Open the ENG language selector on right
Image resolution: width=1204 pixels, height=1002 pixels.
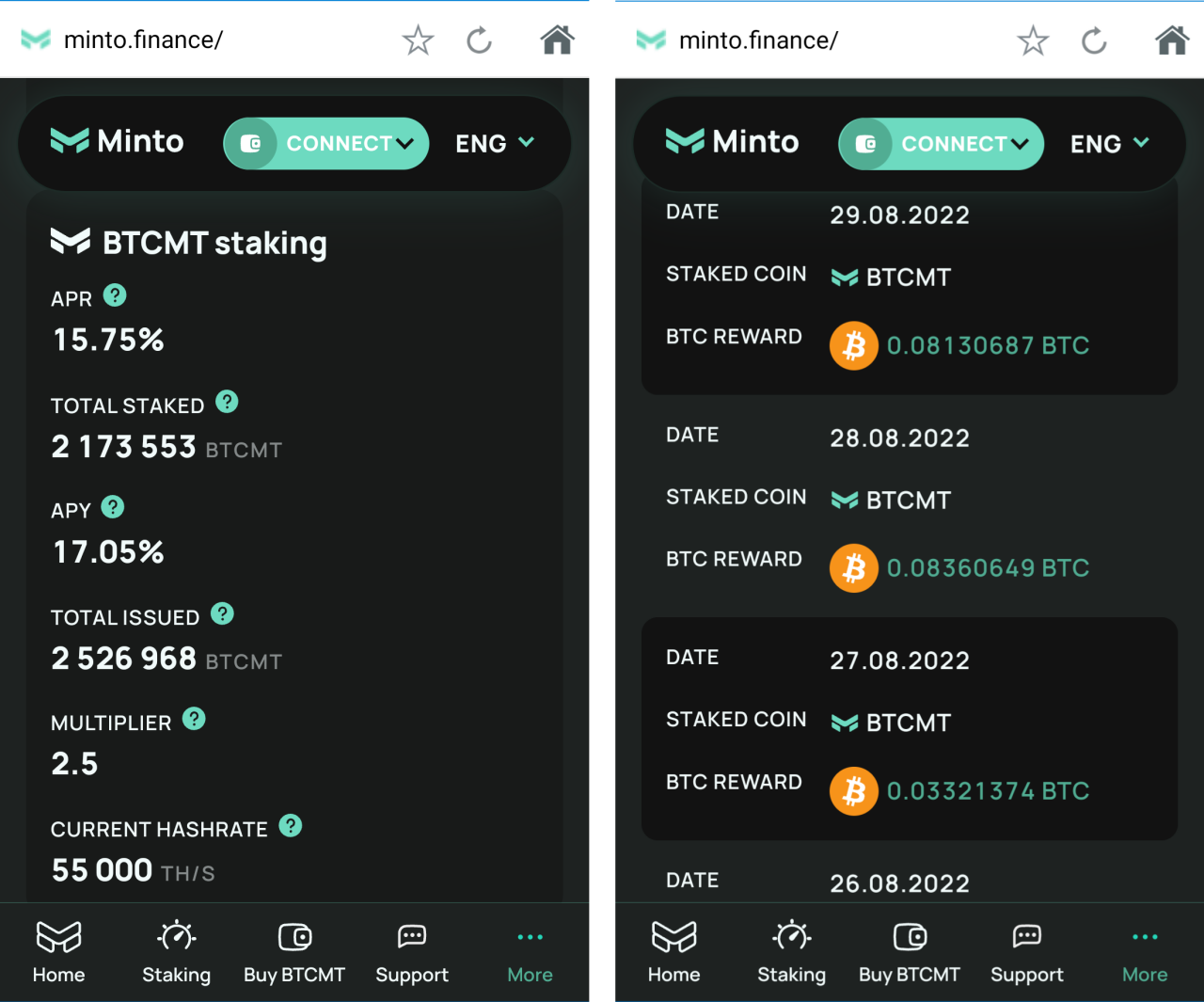click(x=1110, y=143)
